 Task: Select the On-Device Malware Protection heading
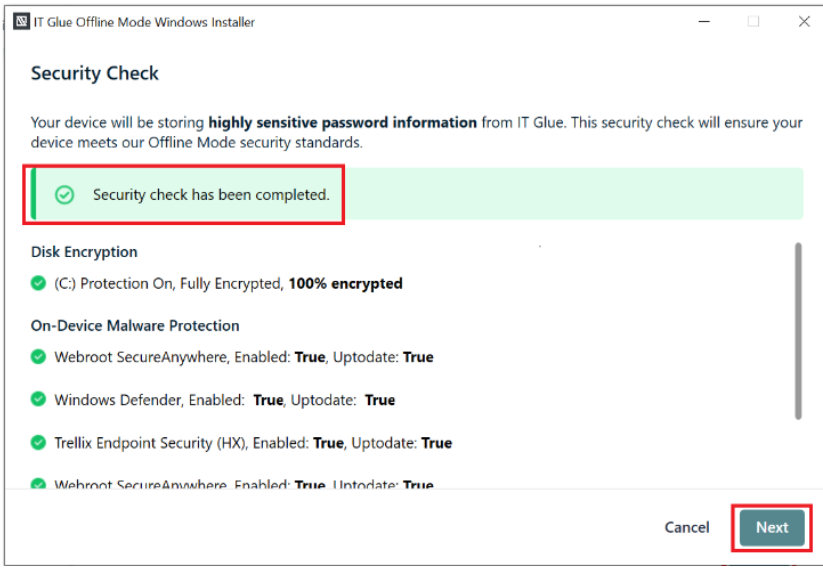(x=135, y=325)
